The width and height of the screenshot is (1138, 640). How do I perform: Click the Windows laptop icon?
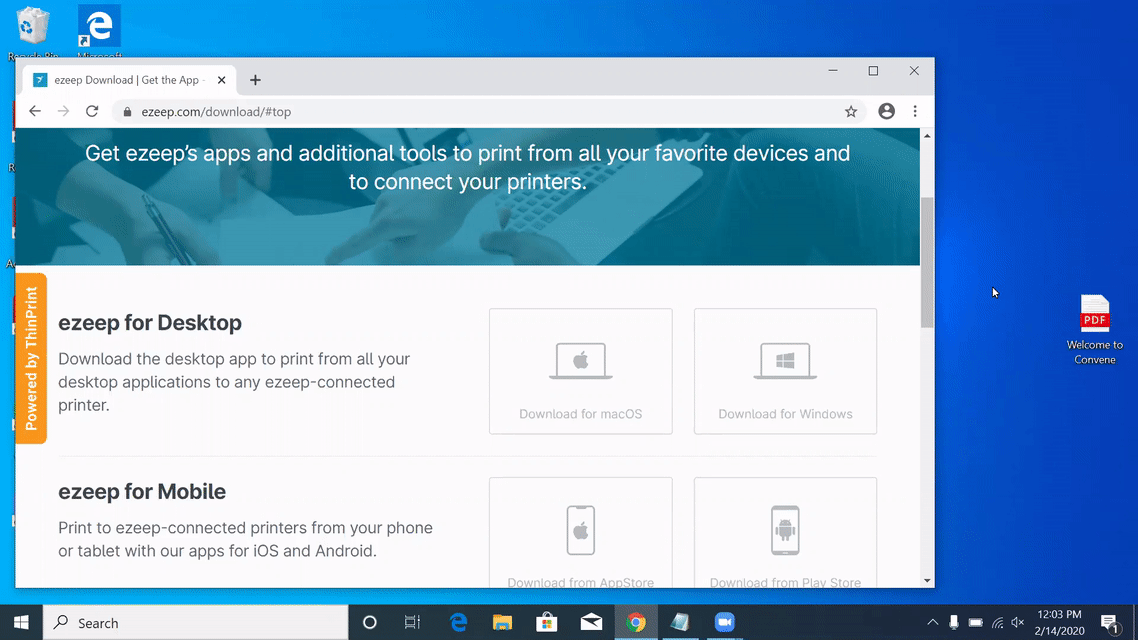(785, 361)
